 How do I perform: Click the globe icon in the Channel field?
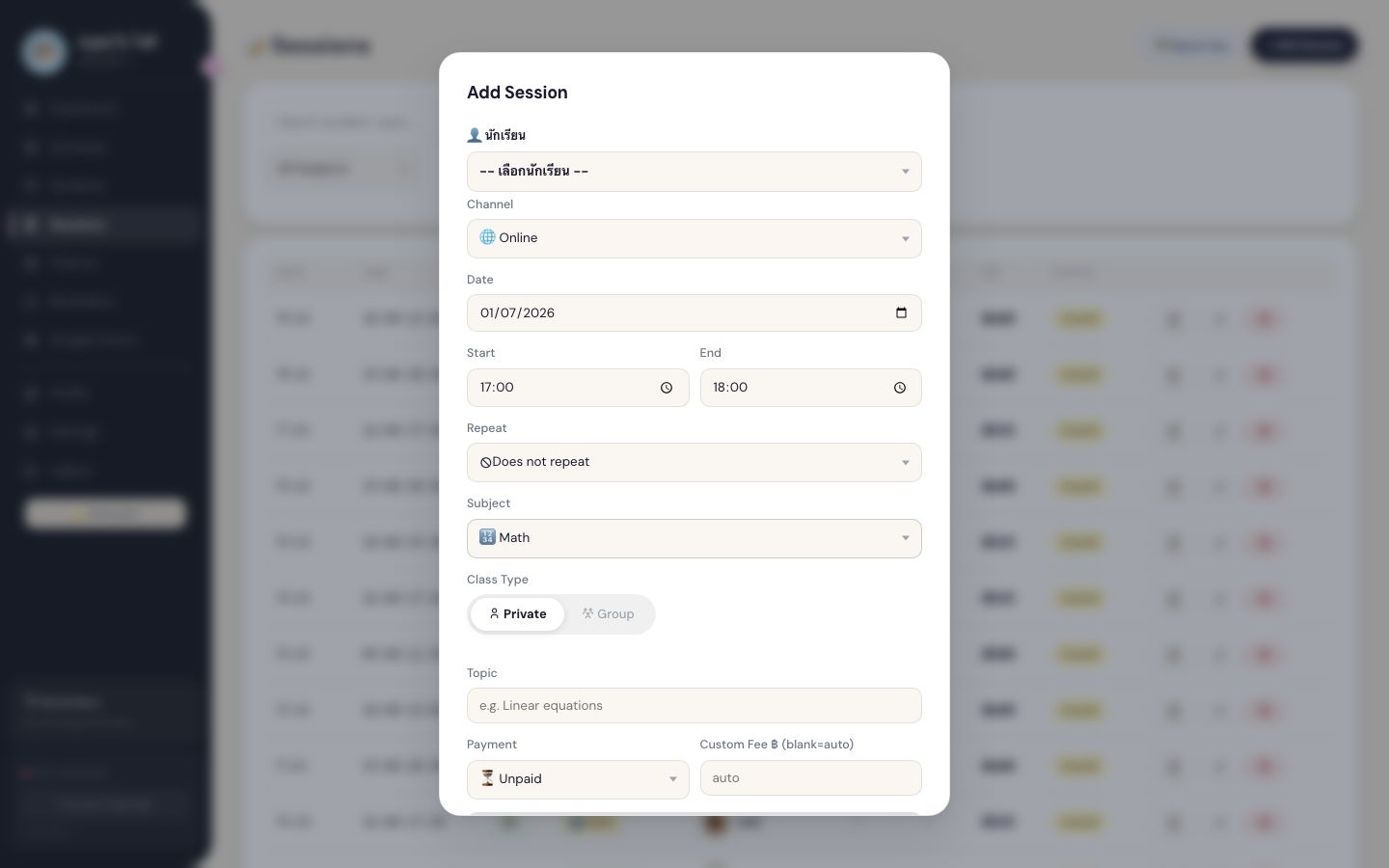click(487, 237)
